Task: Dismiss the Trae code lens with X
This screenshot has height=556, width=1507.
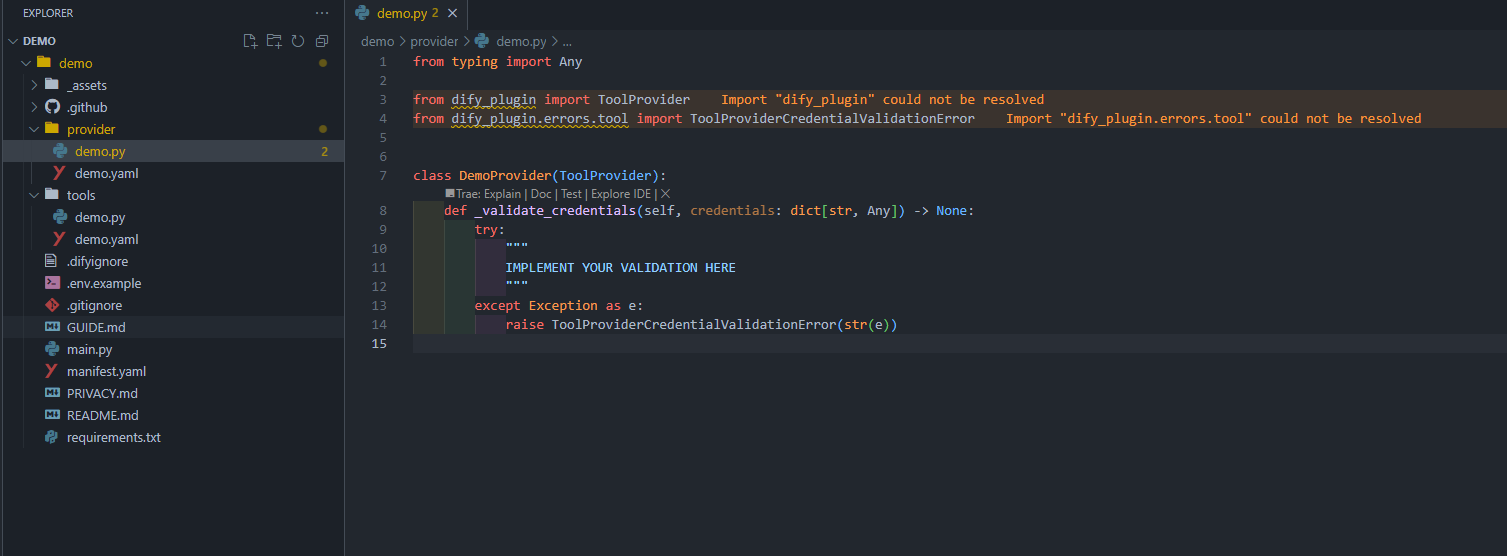Action: coord(665,194)
